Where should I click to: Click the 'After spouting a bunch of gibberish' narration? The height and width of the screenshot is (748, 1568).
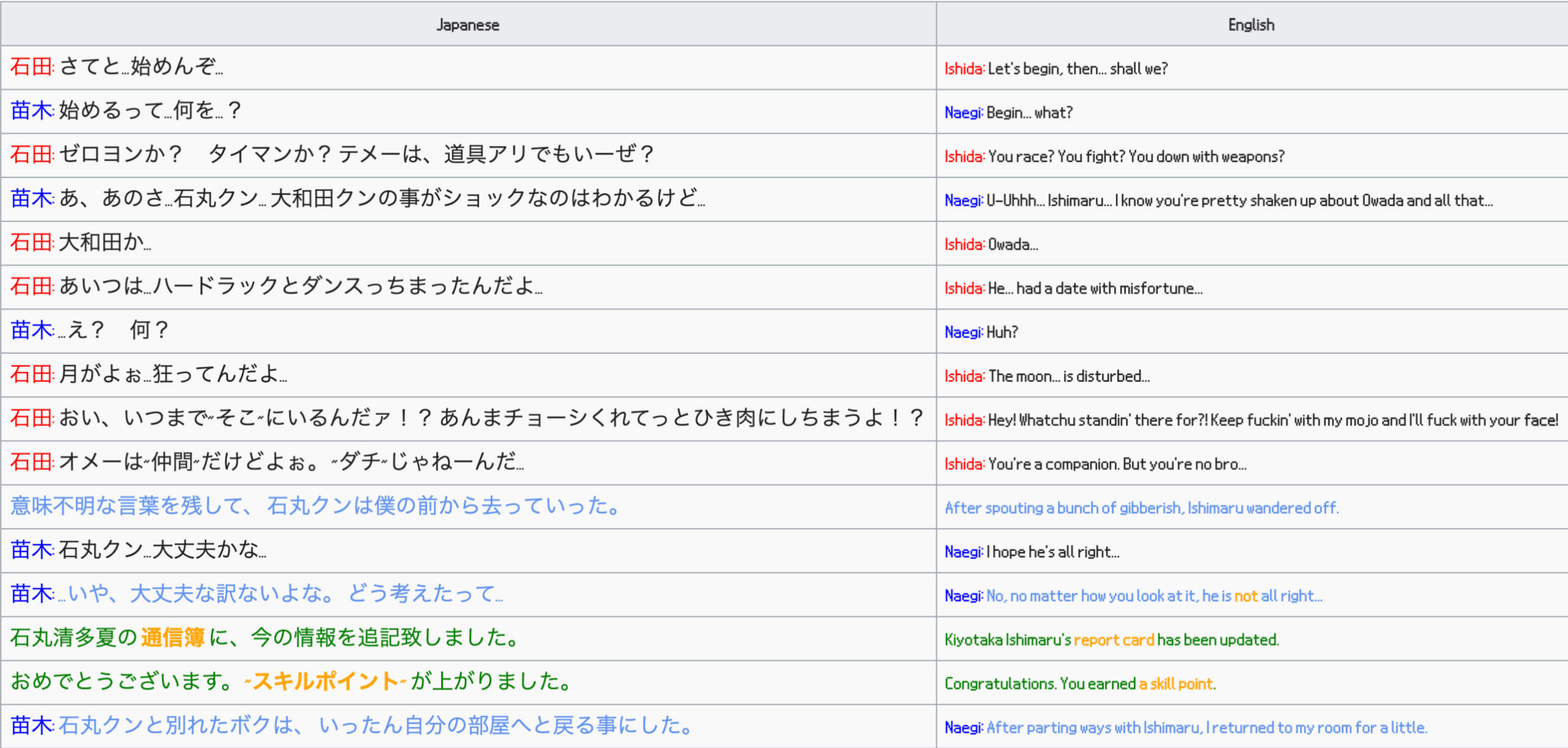tap(1141, 508)
